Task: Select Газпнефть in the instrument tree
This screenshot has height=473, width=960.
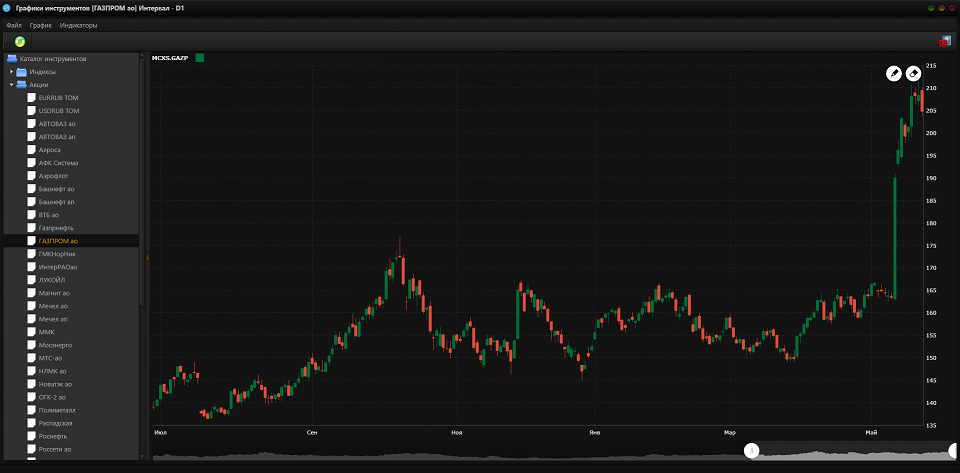Action: click(56, 228)
